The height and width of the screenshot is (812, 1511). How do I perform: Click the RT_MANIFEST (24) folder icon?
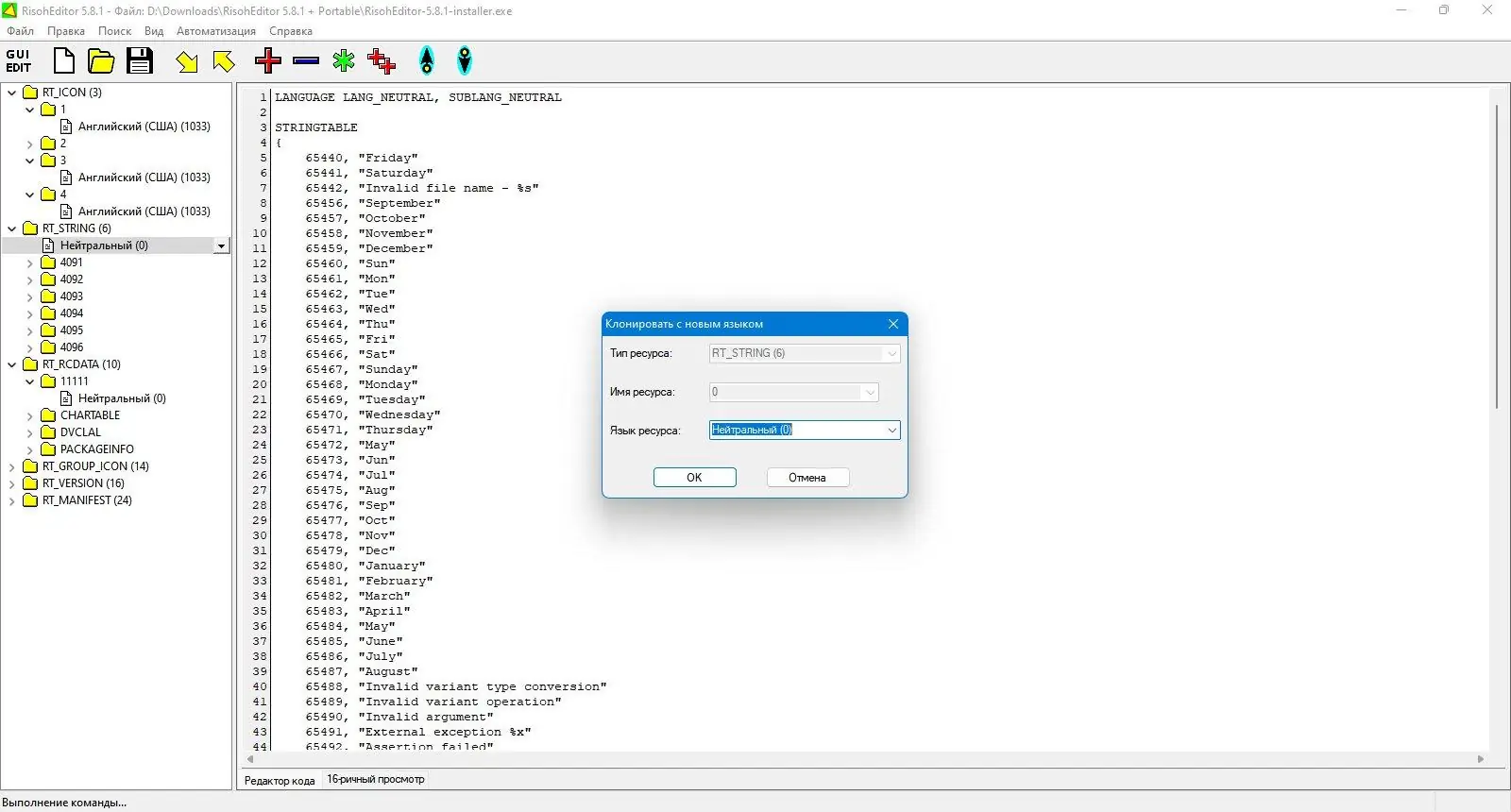(30, 500)
